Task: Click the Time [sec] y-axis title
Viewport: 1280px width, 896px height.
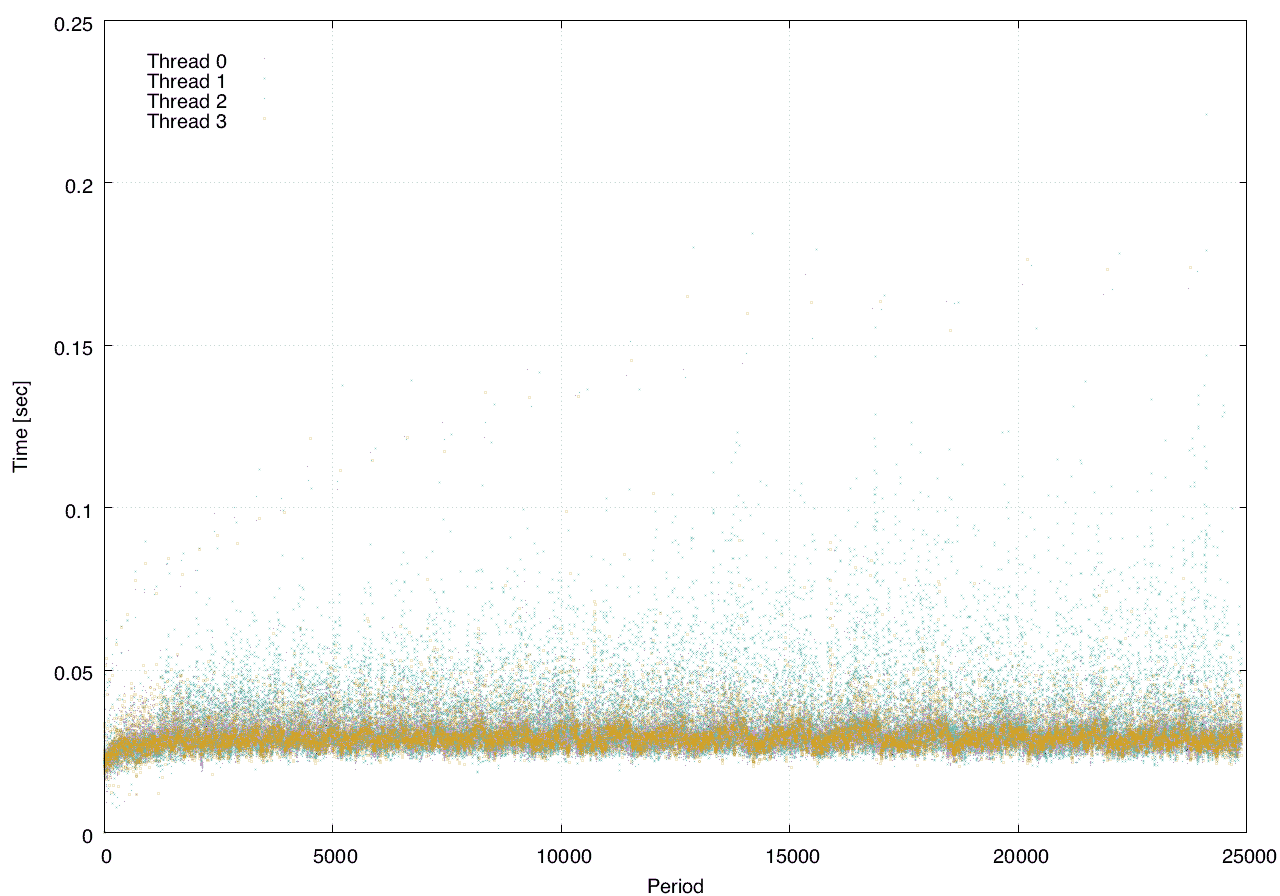Action: pos(21,427)
